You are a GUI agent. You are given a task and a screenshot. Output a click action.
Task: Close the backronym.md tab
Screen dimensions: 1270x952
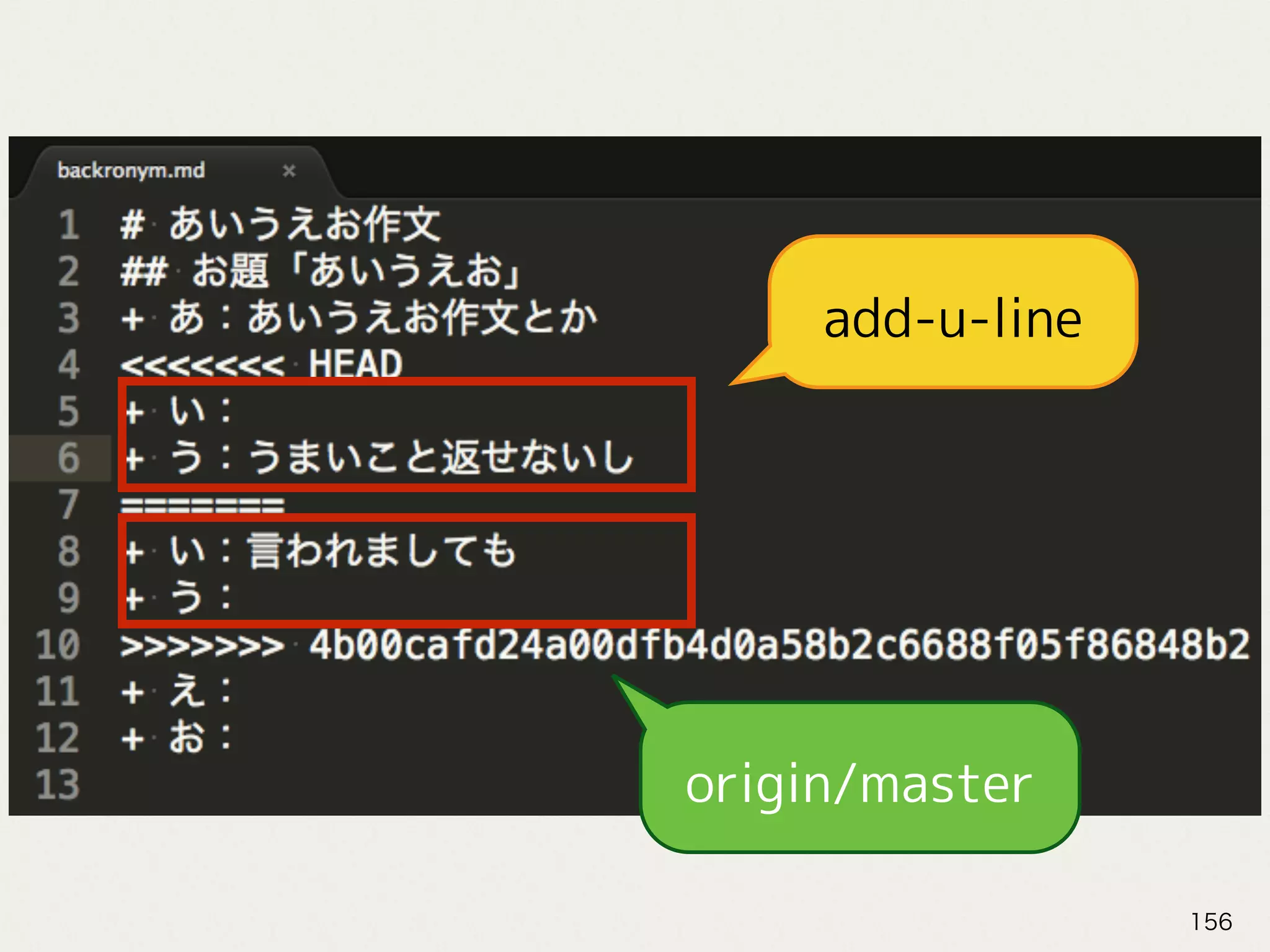click(x=289, y=170)
